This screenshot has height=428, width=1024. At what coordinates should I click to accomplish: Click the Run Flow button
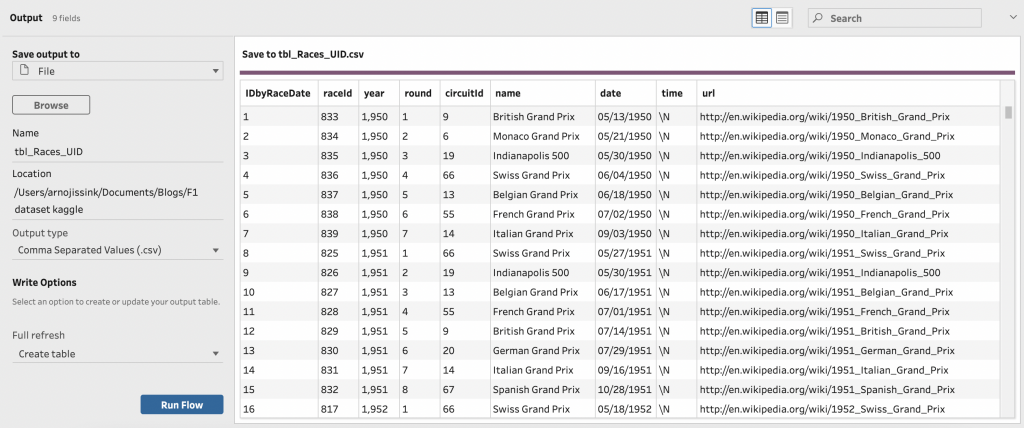[181, 405]
